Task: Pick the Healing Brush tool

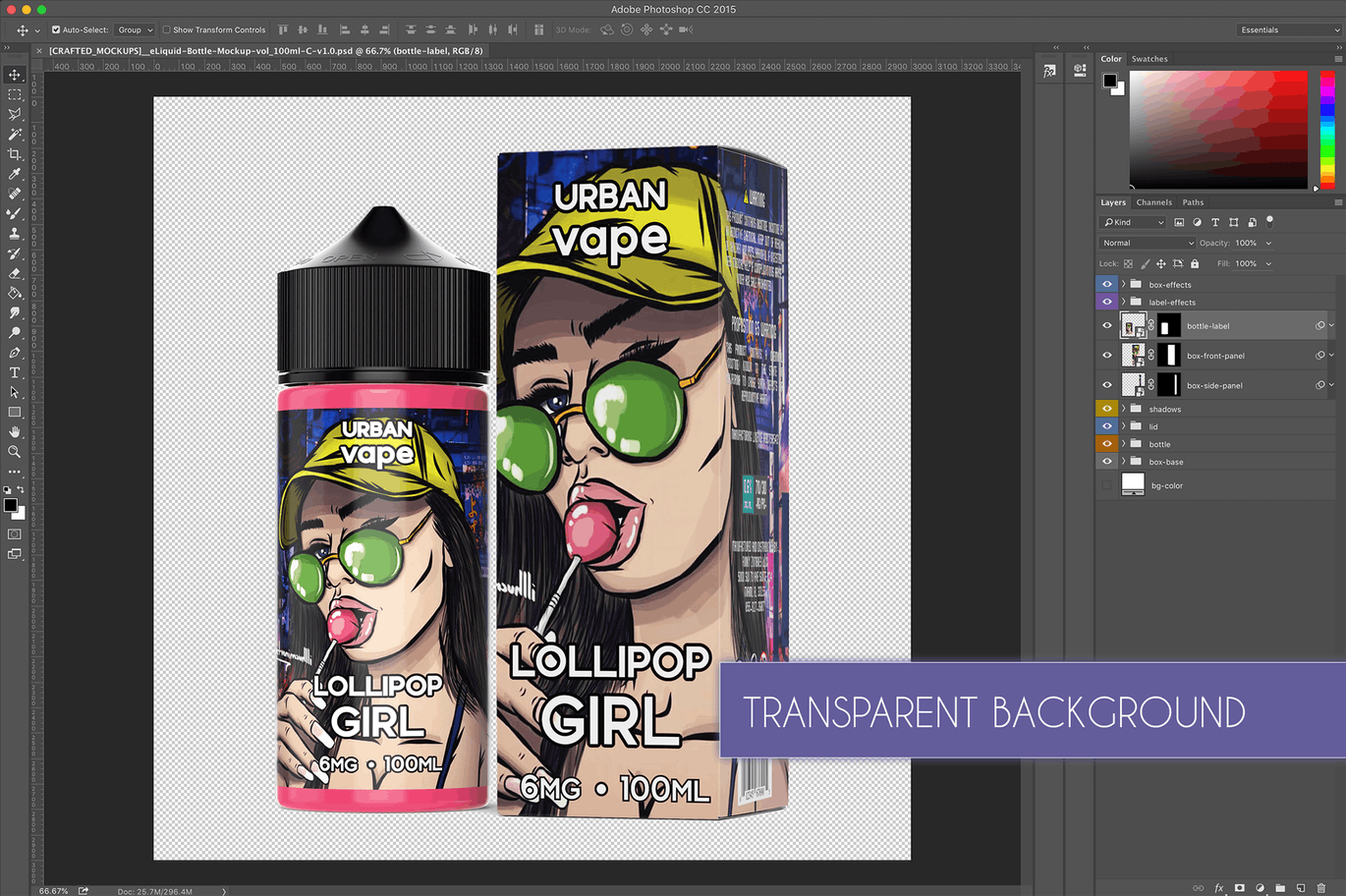Action: pyautogui.click(x=14, y=194)
